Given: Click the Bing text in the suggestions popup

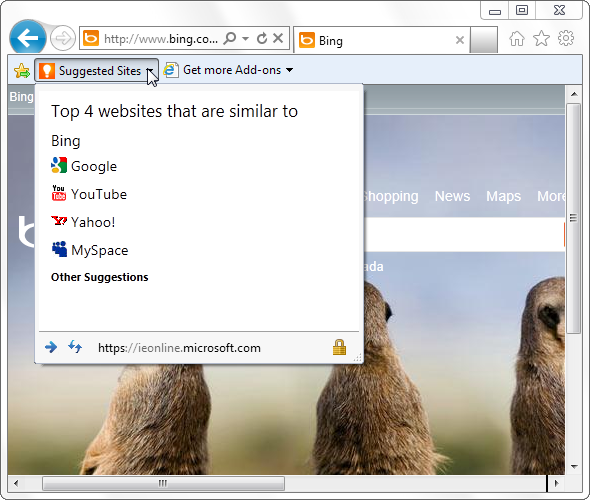Looking at the screenshot, I should [66, 141].
